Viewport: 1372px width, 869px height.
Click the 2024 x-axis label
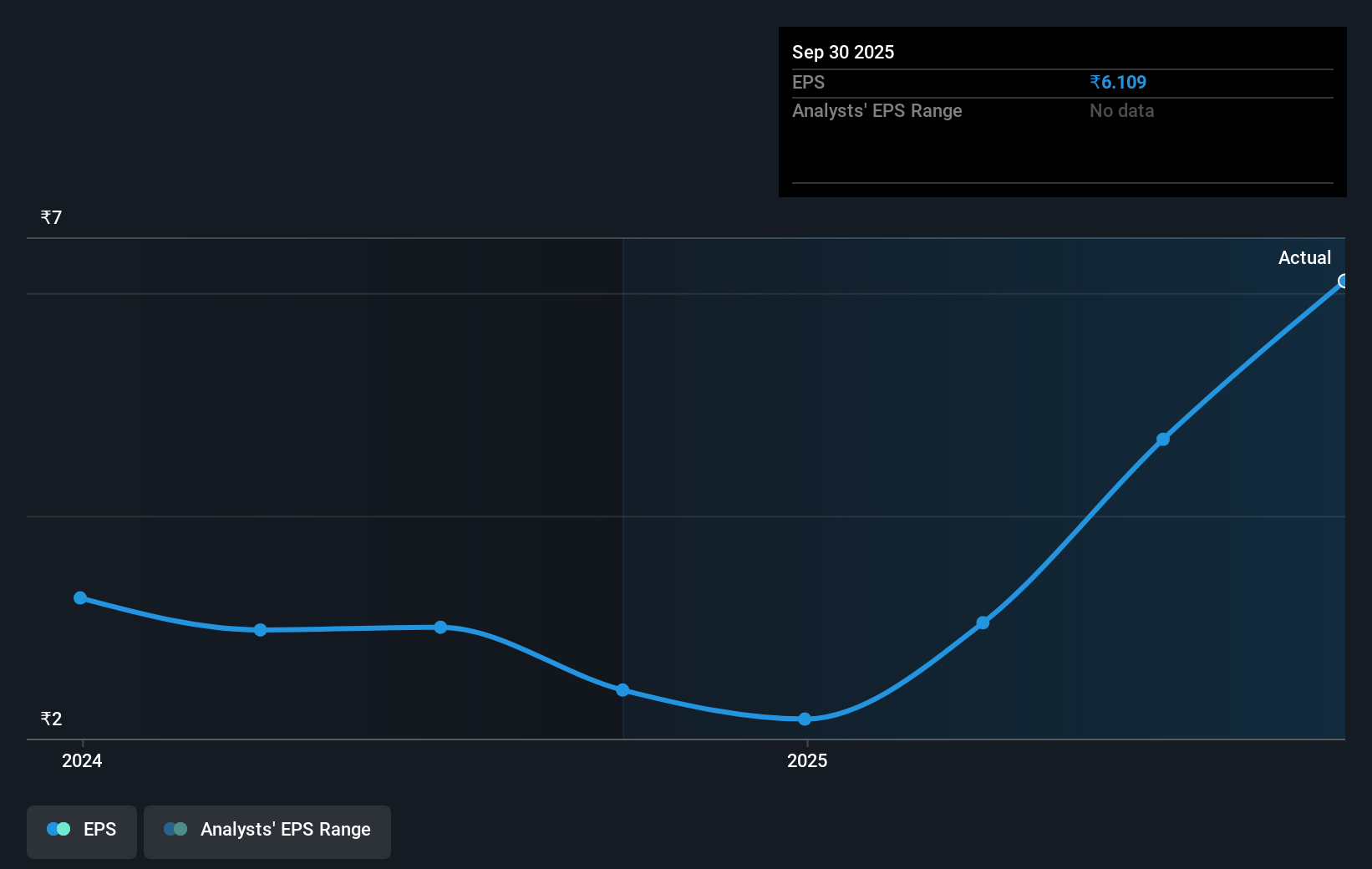coord(82,760)
